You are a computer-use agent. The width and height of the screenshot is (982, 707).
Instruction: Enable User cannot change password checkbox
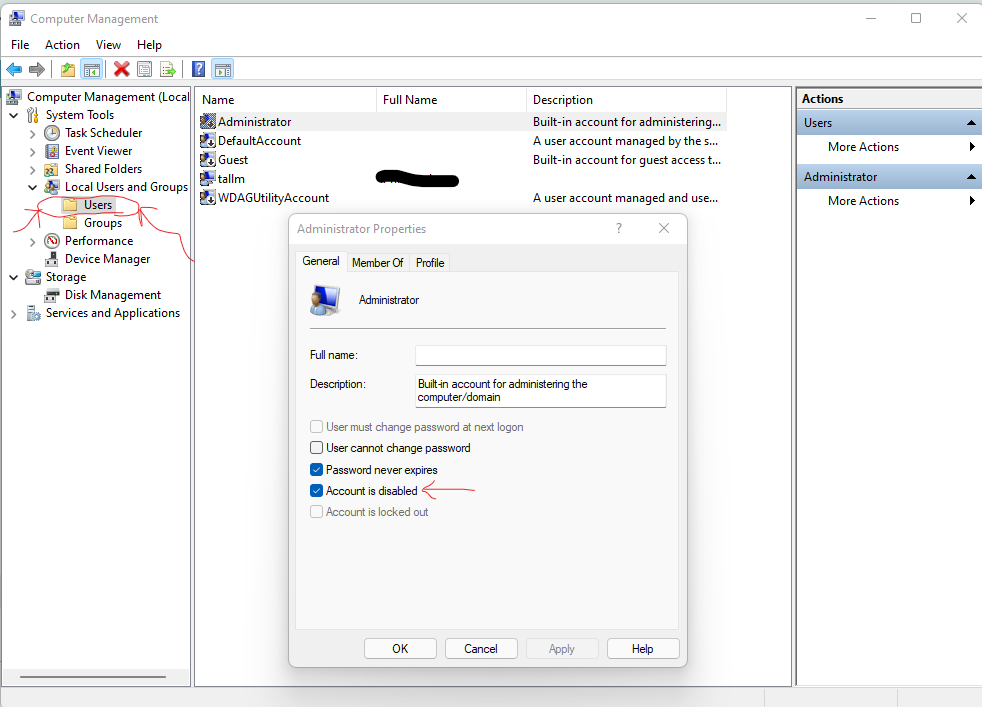[x=317, y=448]
